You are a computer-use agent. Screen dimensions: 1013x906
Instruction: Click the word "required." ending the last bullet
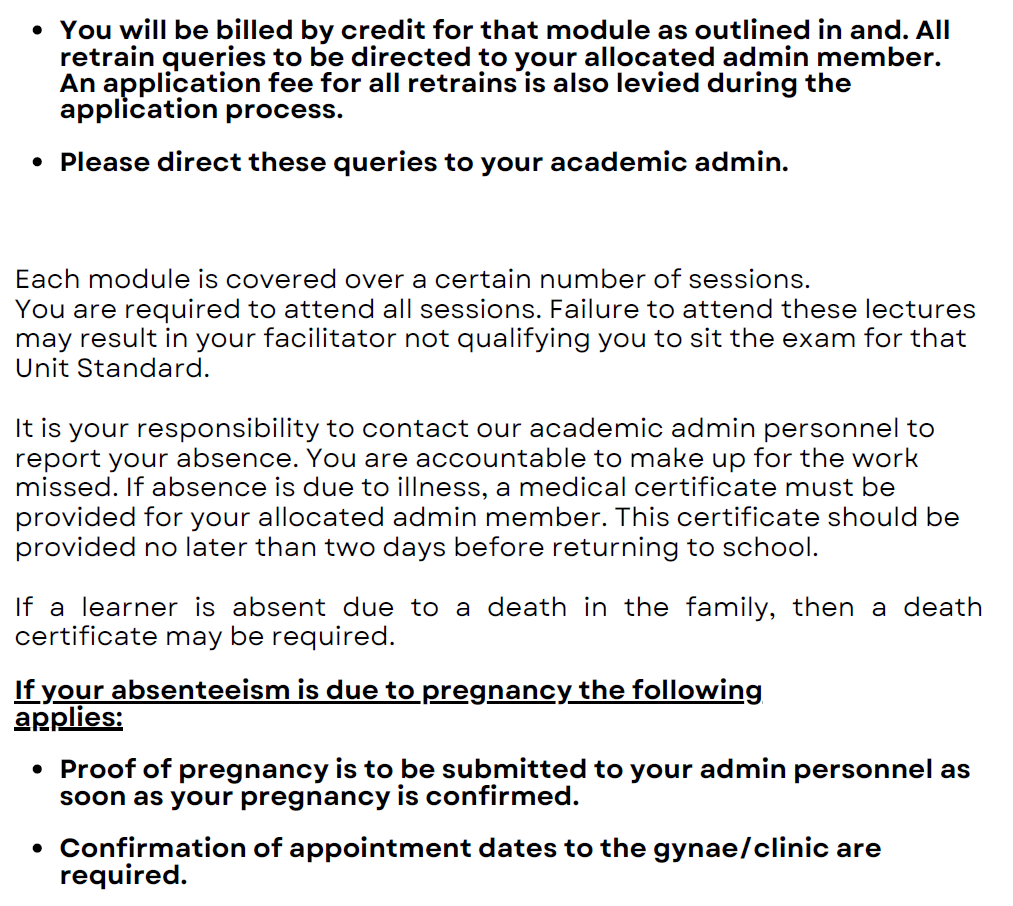[x=123, y=876]
